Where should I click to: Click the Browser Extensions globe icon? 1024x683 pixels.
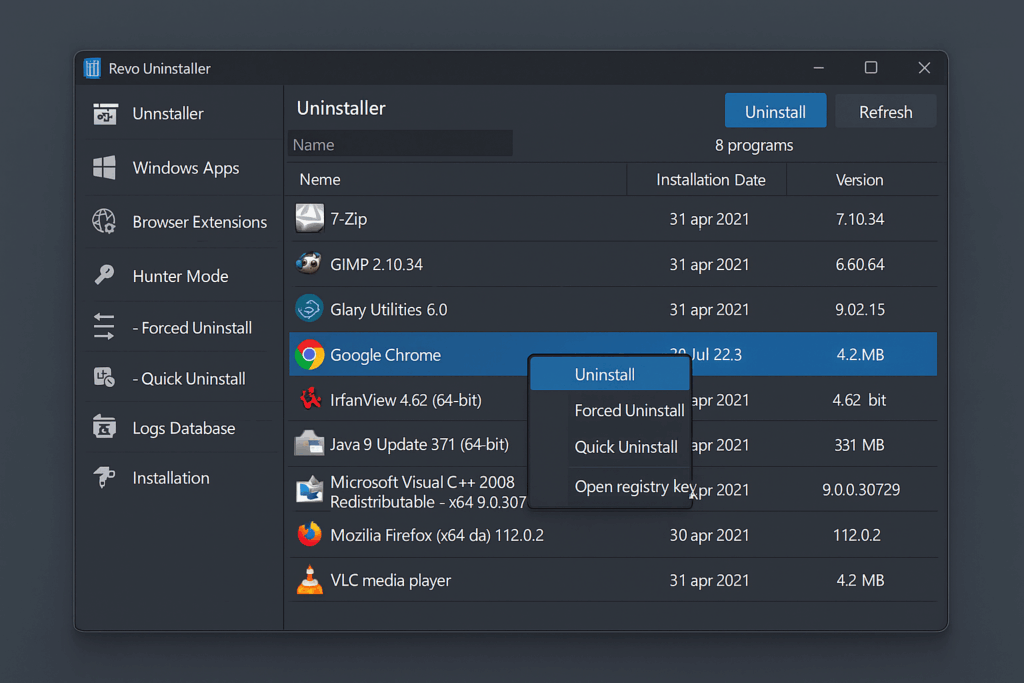tap(105, 221)
